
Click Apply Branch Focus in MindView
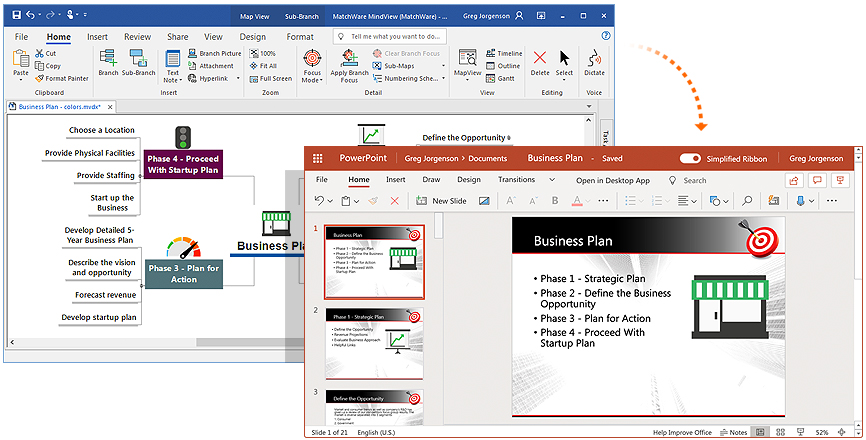(x=349, y=66)
